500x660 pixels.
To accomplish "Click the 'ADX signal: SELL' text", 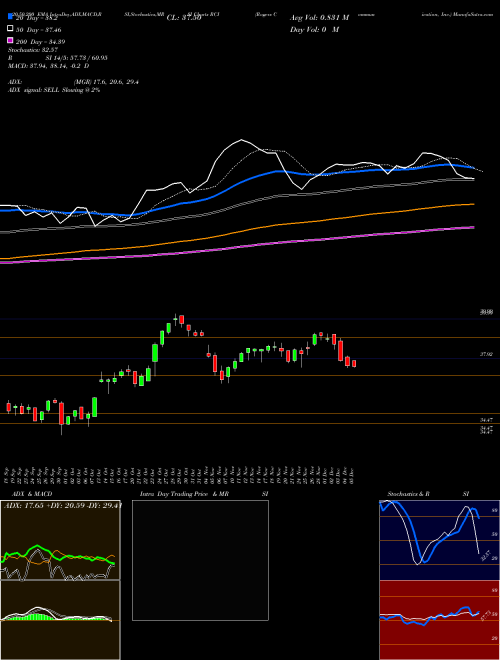I will [54, 90].
